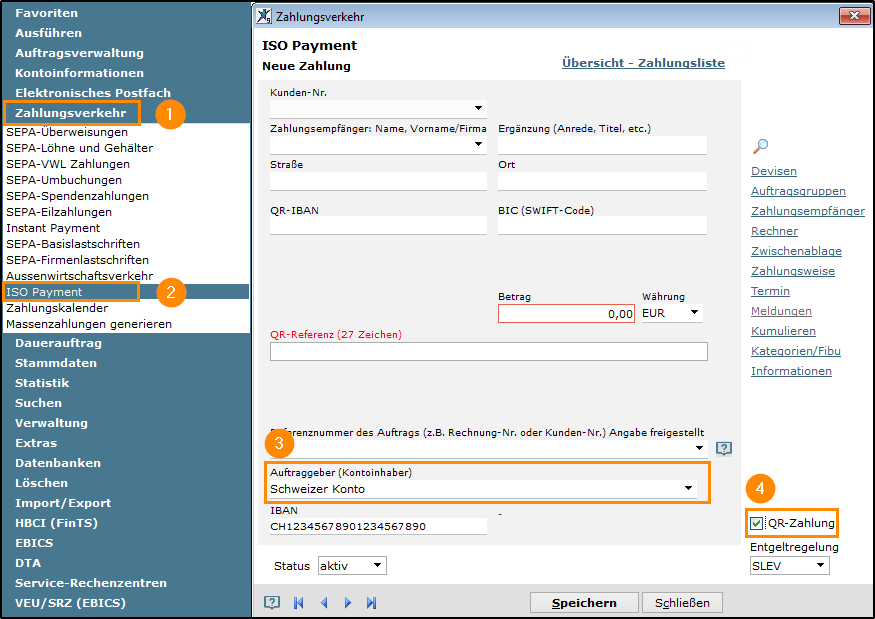Toggle the QR-Zahlung checkbox
Image resolution: width=875 pixels, height=619 pixels.
756,523
